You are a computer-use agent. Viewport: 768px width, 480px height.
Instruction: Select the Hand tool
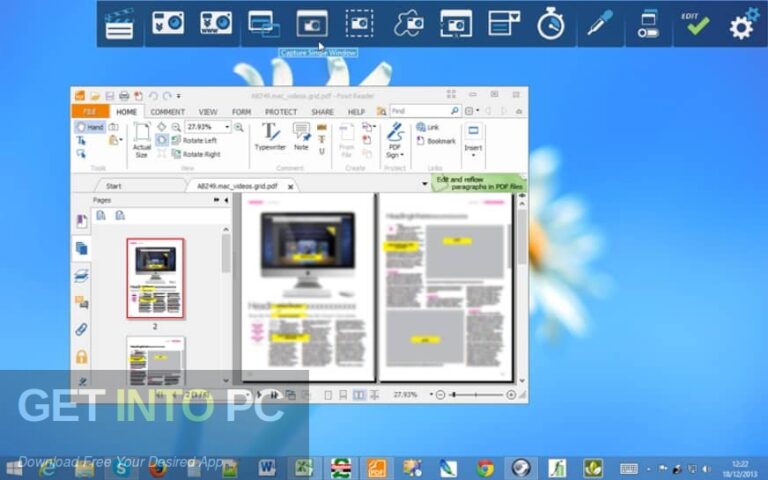[90, 127]
